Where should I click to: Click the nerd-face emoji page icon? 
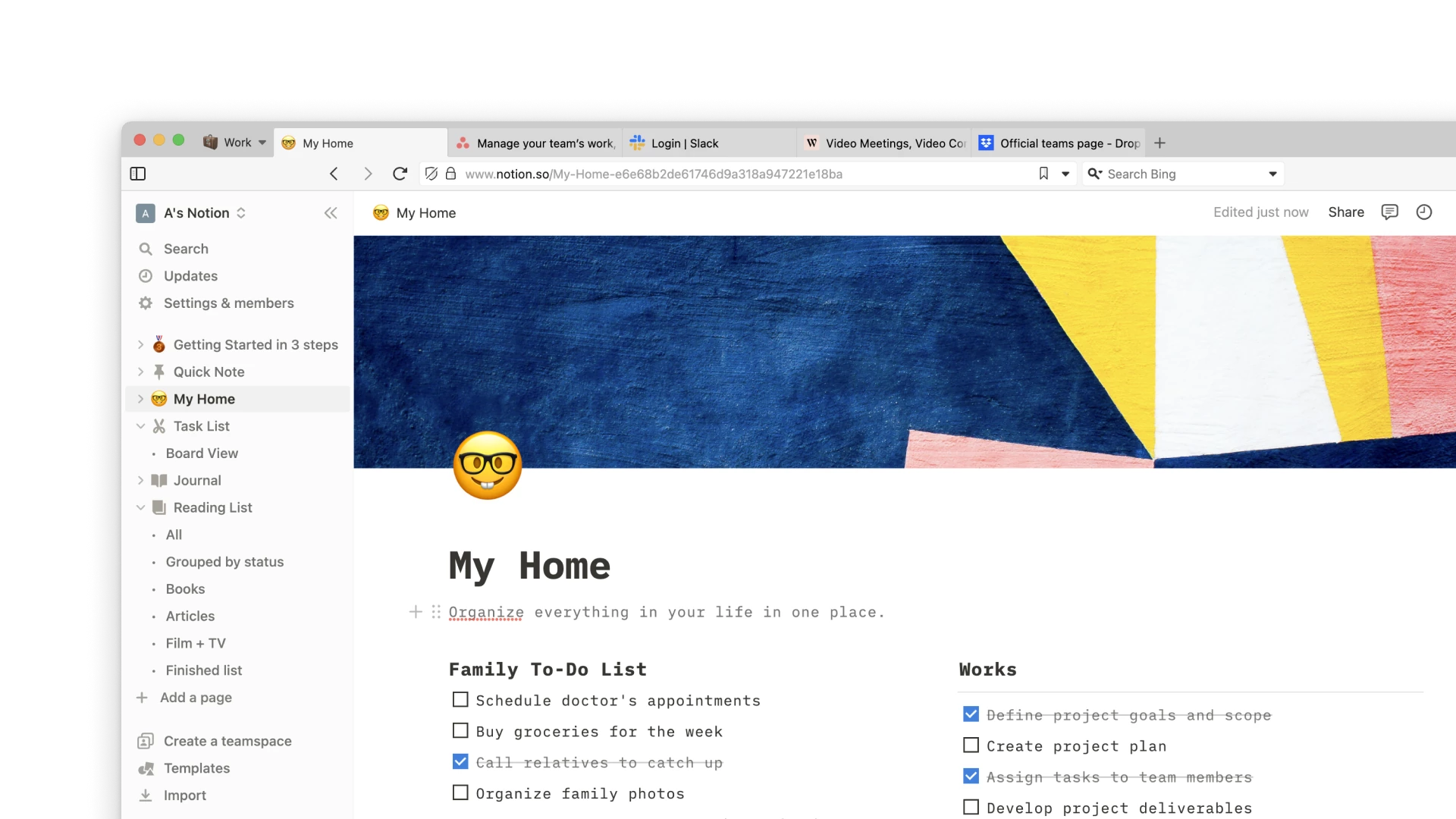[x=488, y=465]
